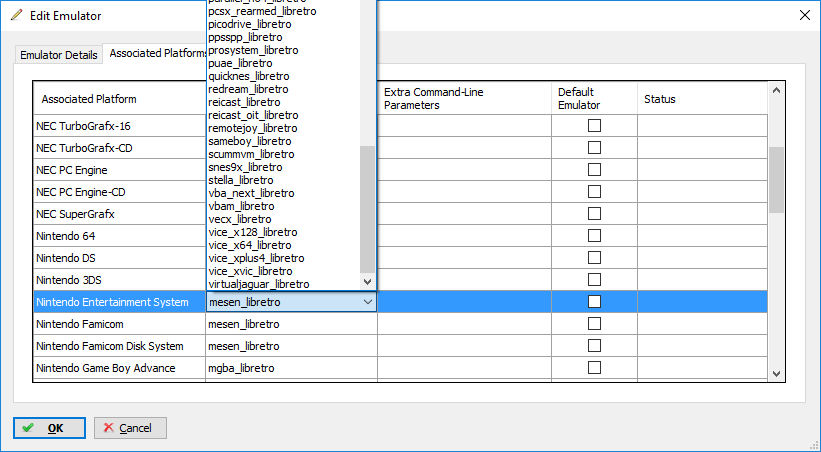The image size is (821, 452).
Task: Click the Cancel button
Action: 130,428
